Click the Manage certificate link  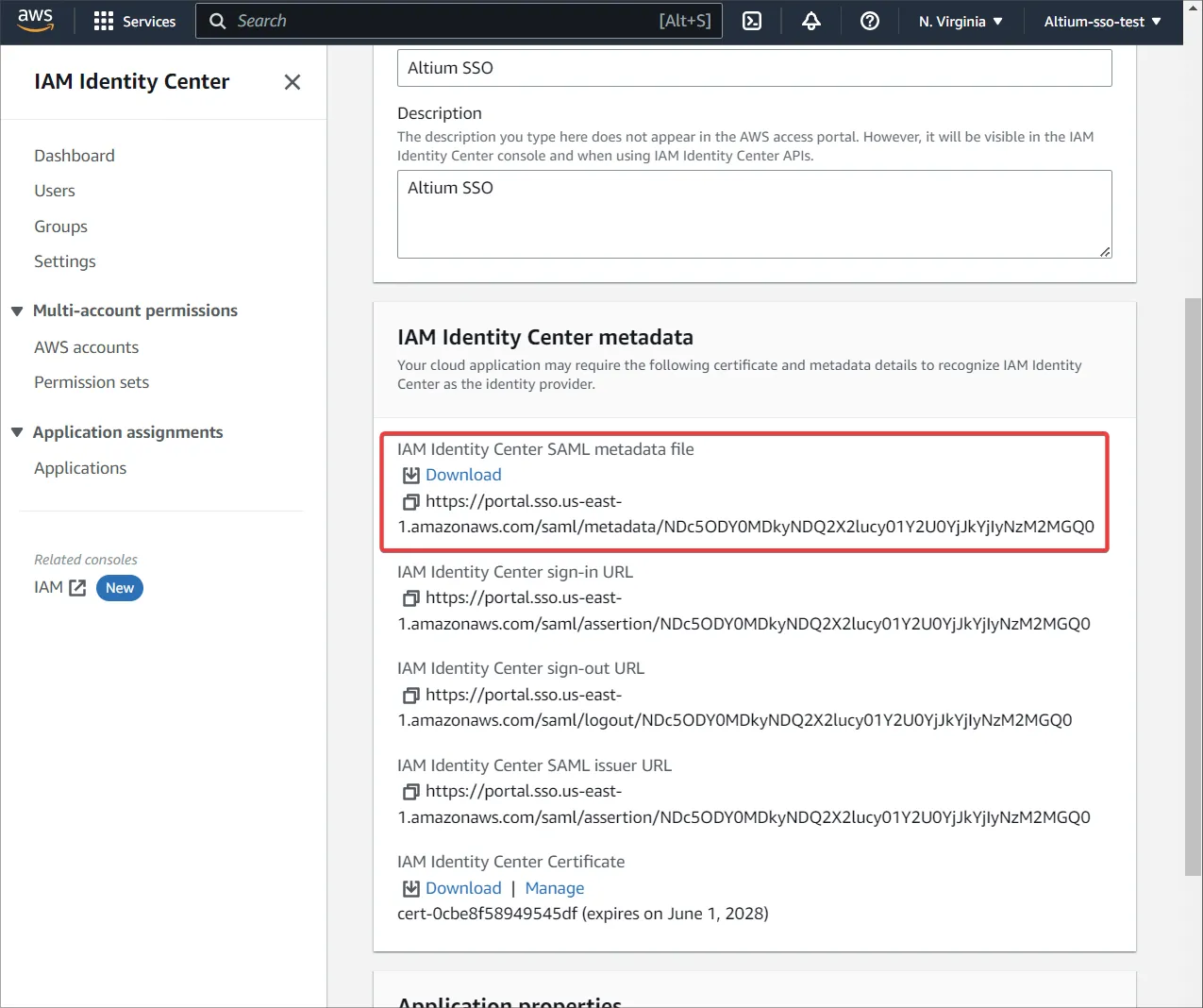(555, 888)
